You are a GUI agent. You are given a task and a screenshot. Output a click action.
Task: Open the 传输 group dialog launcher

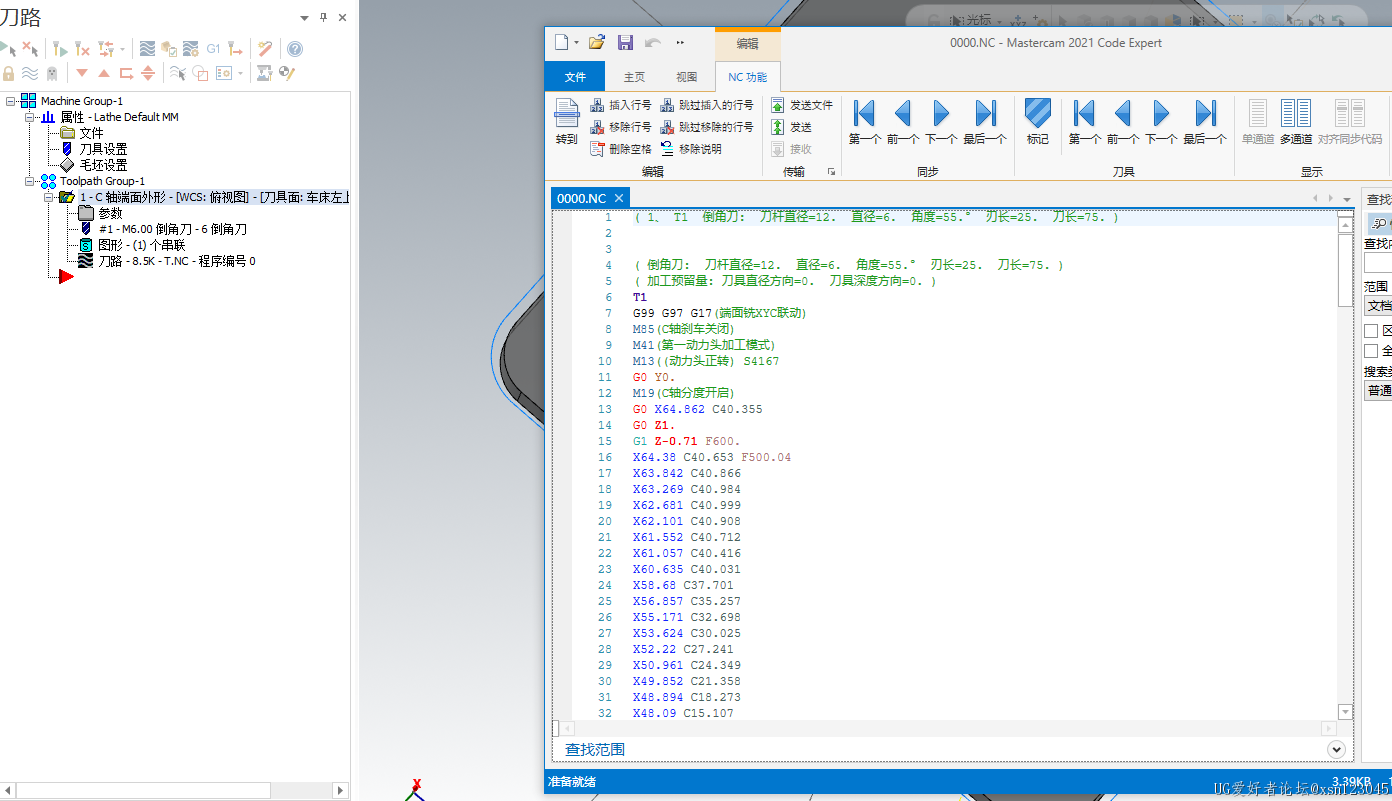[x=831, y=172]
